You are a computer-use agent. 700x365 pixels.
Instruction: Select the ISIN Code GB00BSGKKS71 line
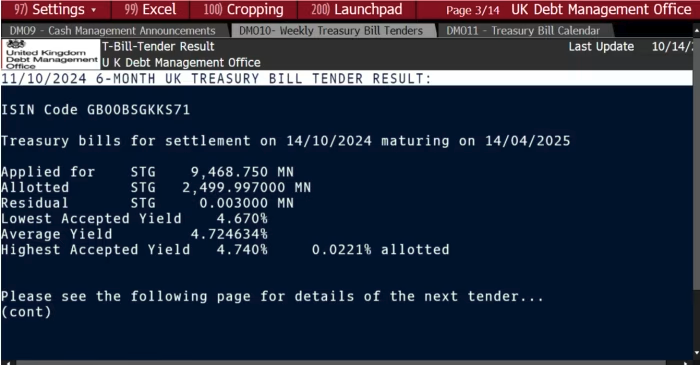click(96, 110)
